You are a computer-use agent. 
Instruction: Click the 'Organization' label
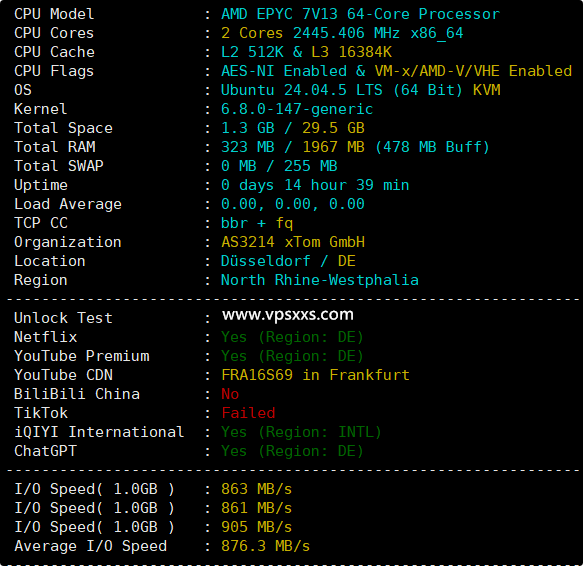(x=68, y=242)
